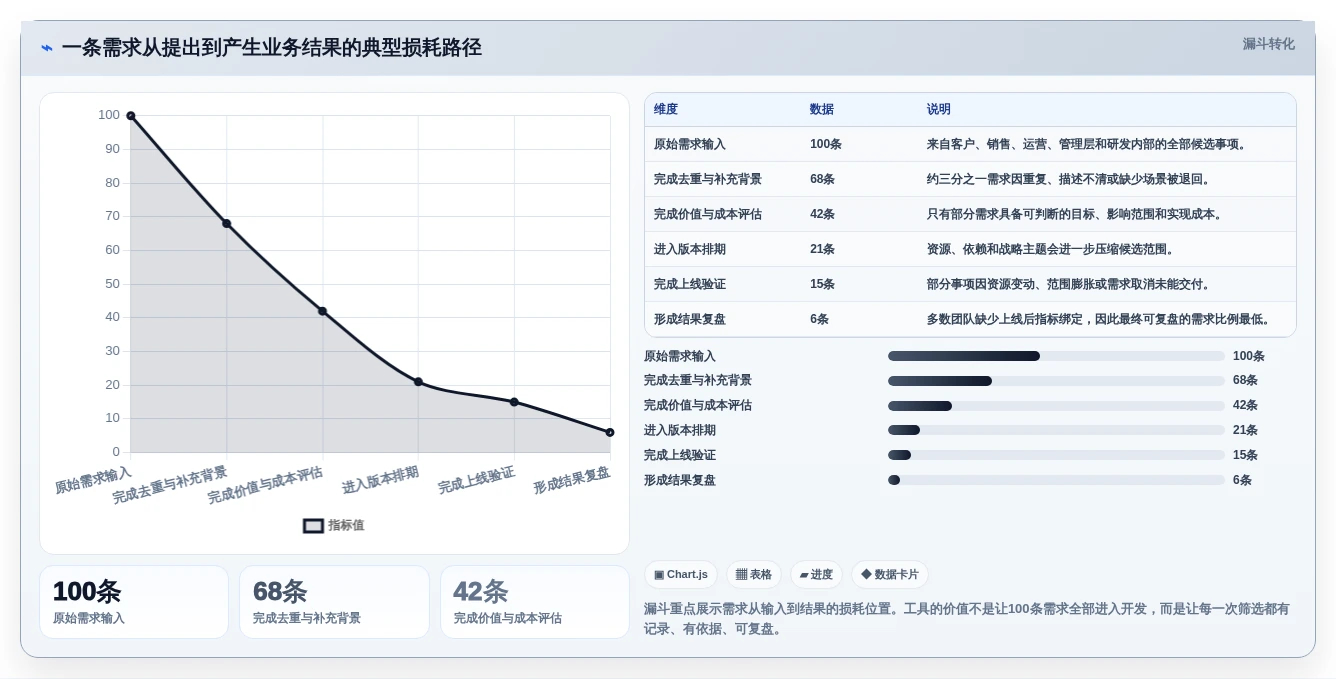Click the 进度 chip

(816, 574)
